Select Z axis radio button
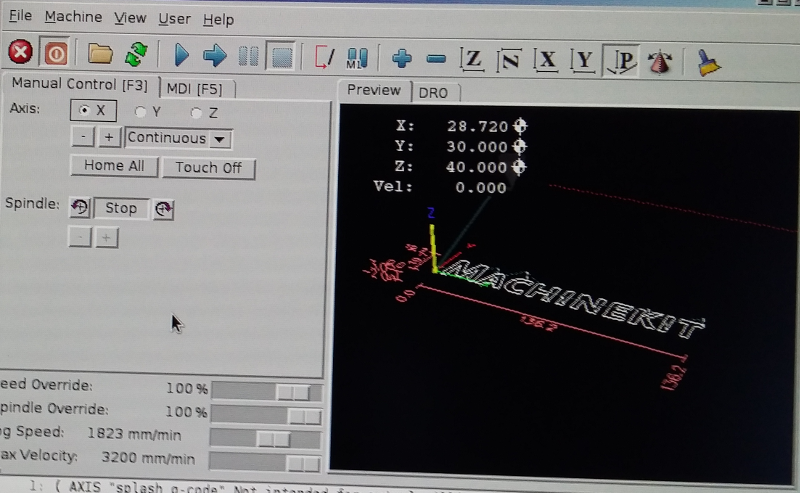 click(205, 113)
